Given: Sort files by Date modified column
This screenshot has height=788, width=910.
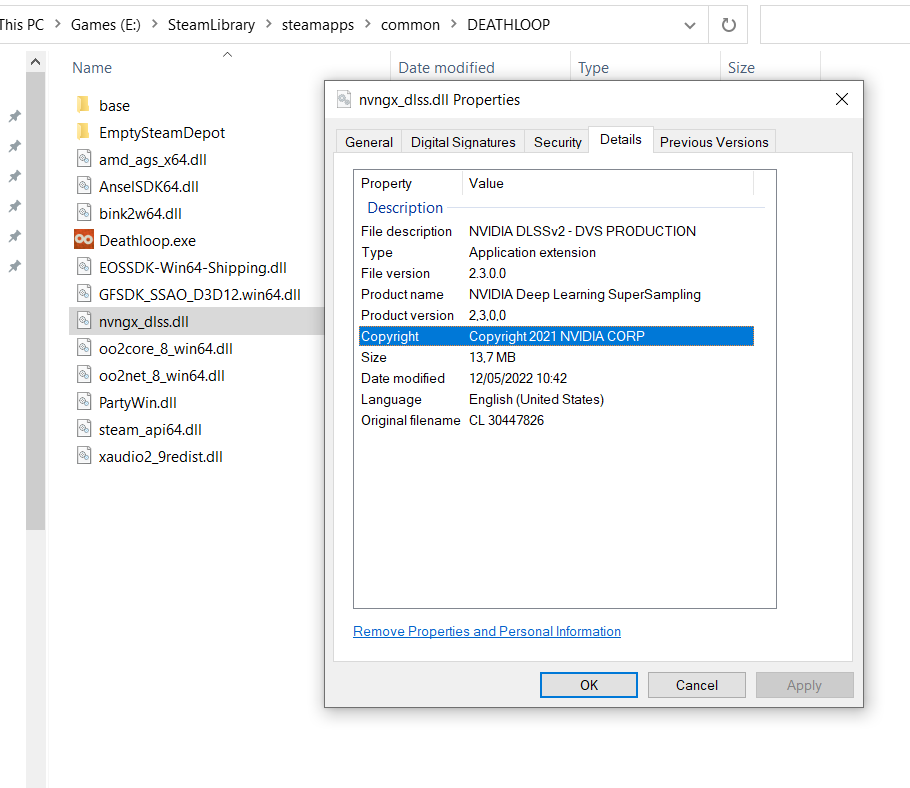Looking at the screenshot, I should click(446, 68).
